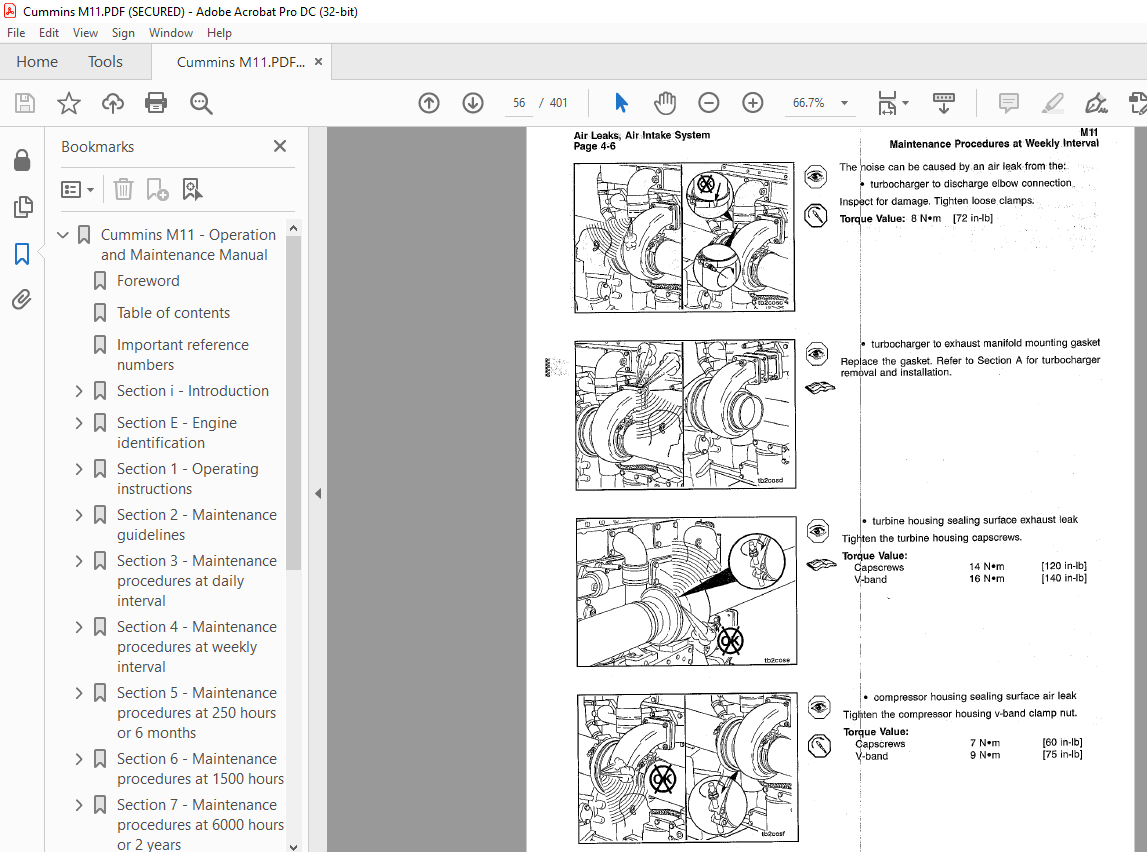Click the page number input field
1147x852 pixels.
pos(519,103)
